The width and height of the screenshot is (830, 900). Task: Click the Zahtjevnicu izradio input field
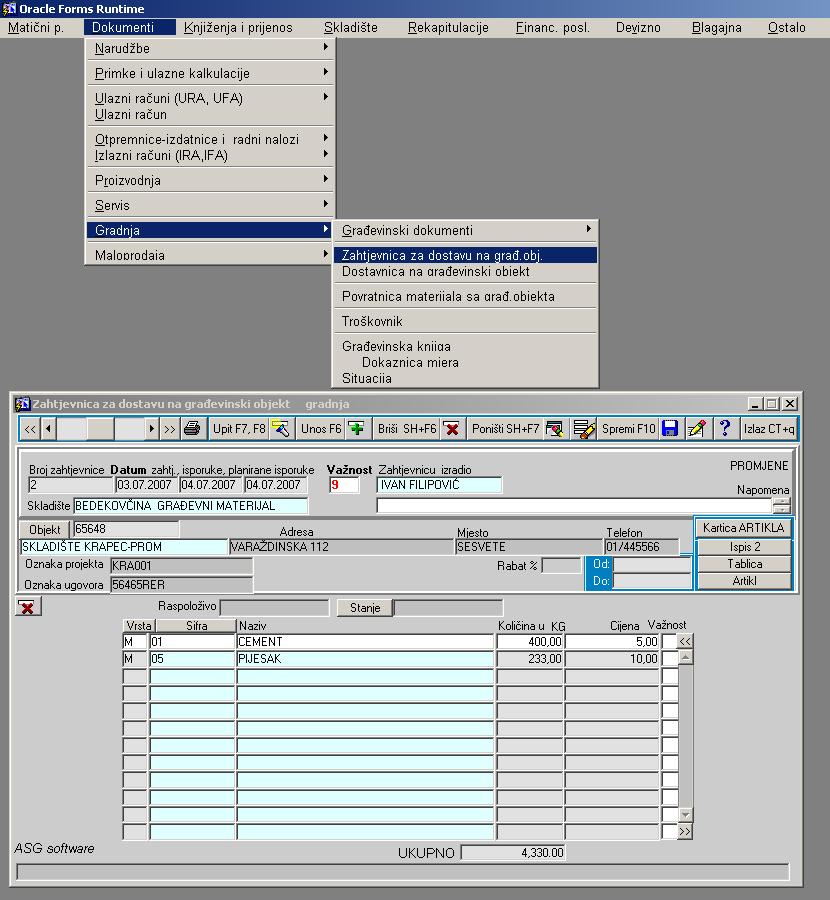tap(439, 485)
